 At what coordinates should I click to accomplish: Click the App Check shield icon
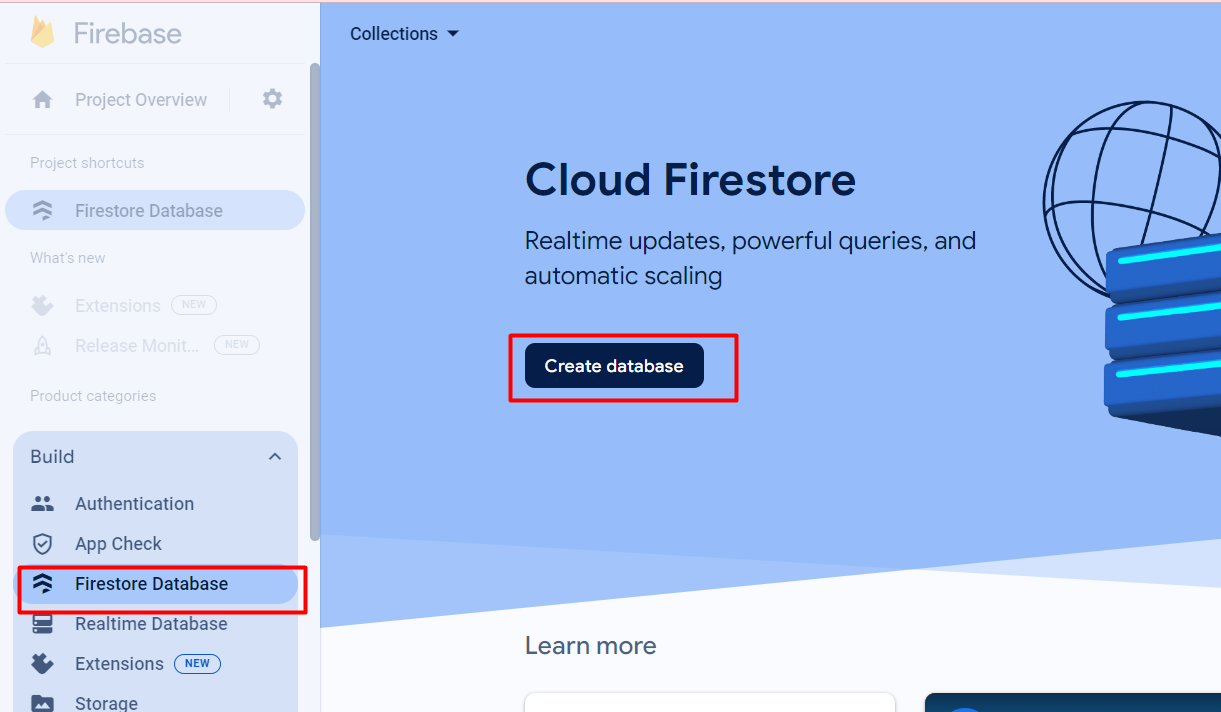(42, 544)
